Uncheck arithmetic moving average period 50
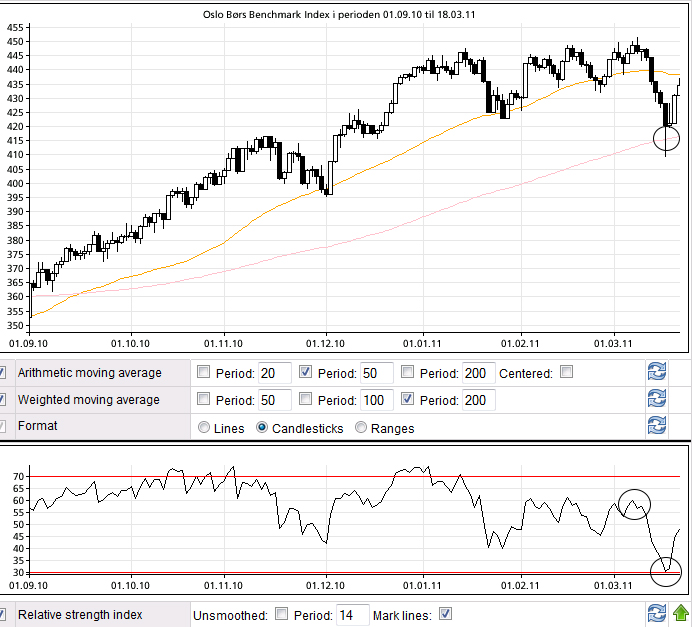692x627 pixels. click(x=307, y=373)
